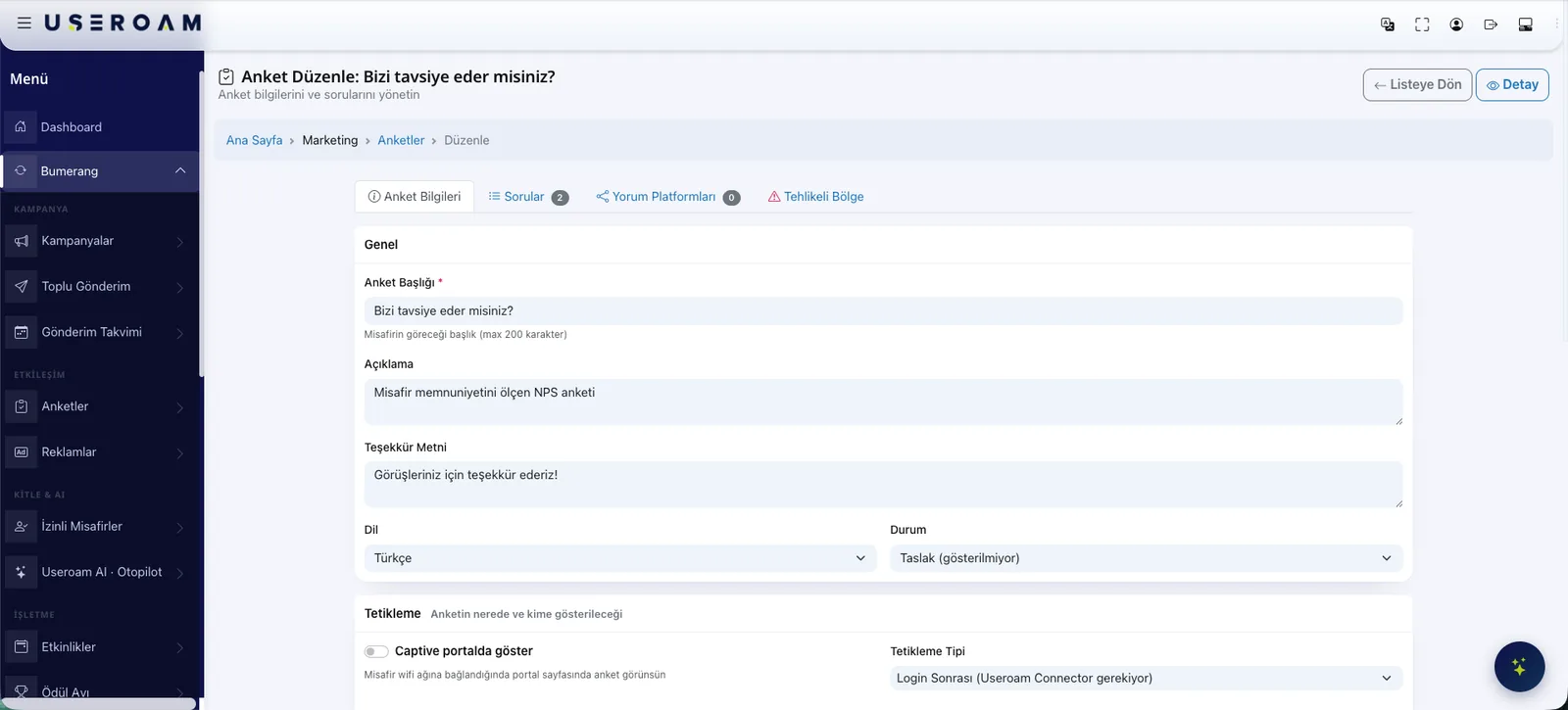Expand the Anketler sidebar item

pos(100,406)
